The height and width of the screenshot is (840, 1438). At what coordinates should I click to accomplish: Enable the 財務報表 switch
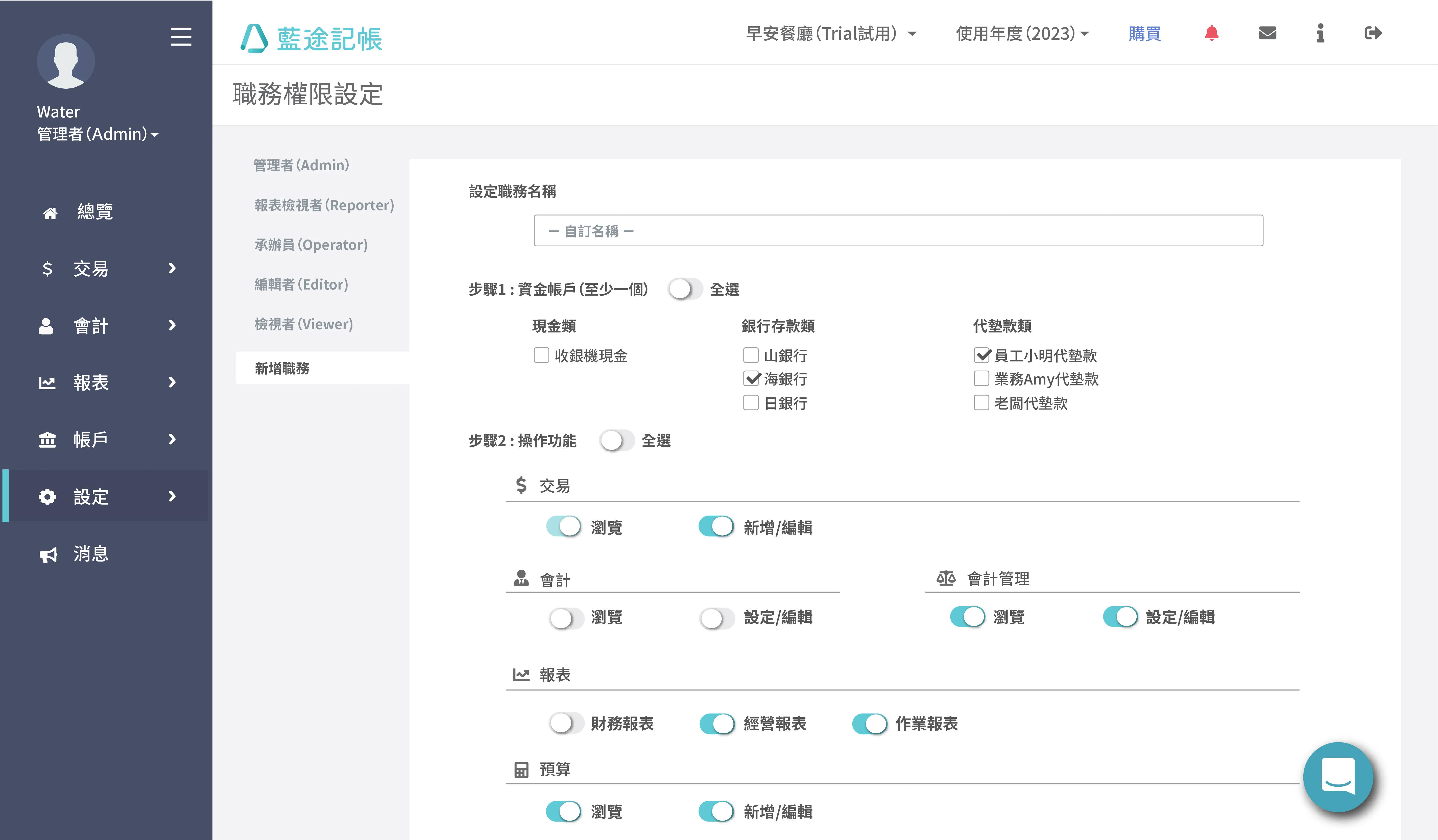pos(566,723)
